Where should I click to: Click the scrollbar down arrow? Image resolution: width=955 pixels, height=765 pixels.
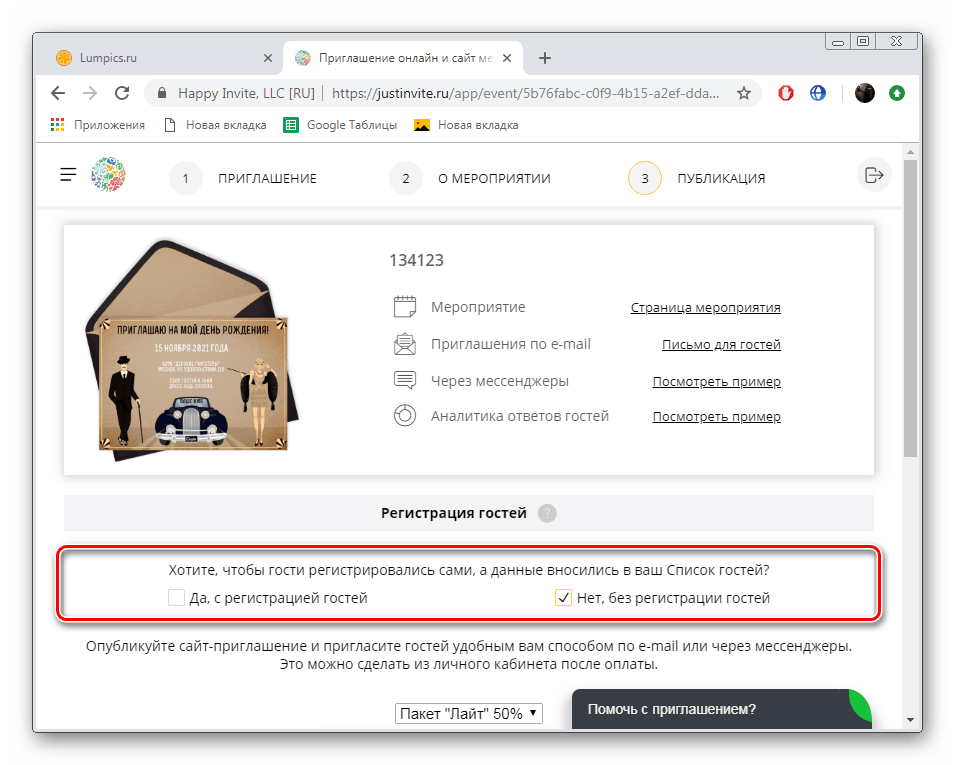coord(910,720)
